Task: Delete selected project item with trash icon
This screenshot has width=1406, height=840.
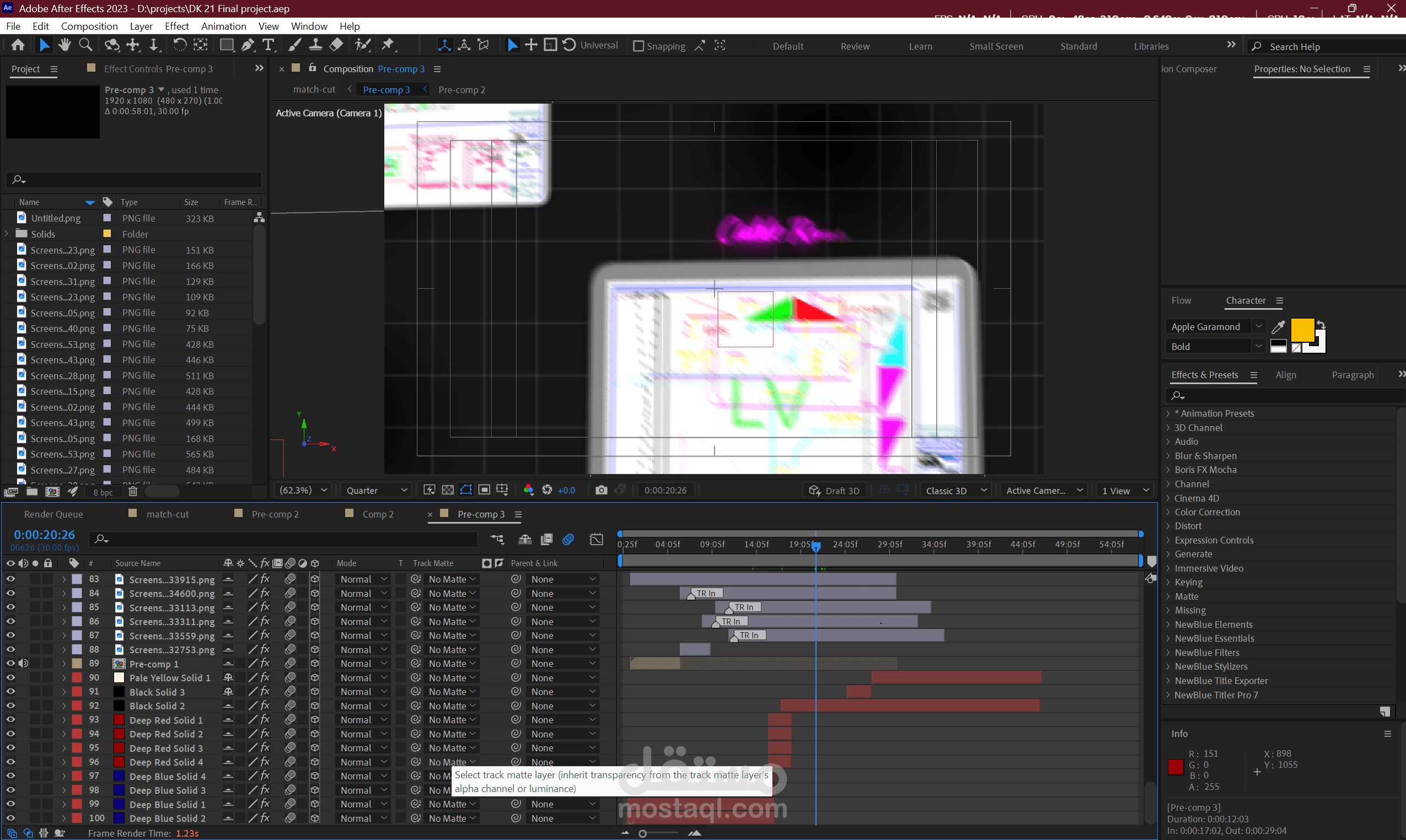Action: [x=132, y=492]
